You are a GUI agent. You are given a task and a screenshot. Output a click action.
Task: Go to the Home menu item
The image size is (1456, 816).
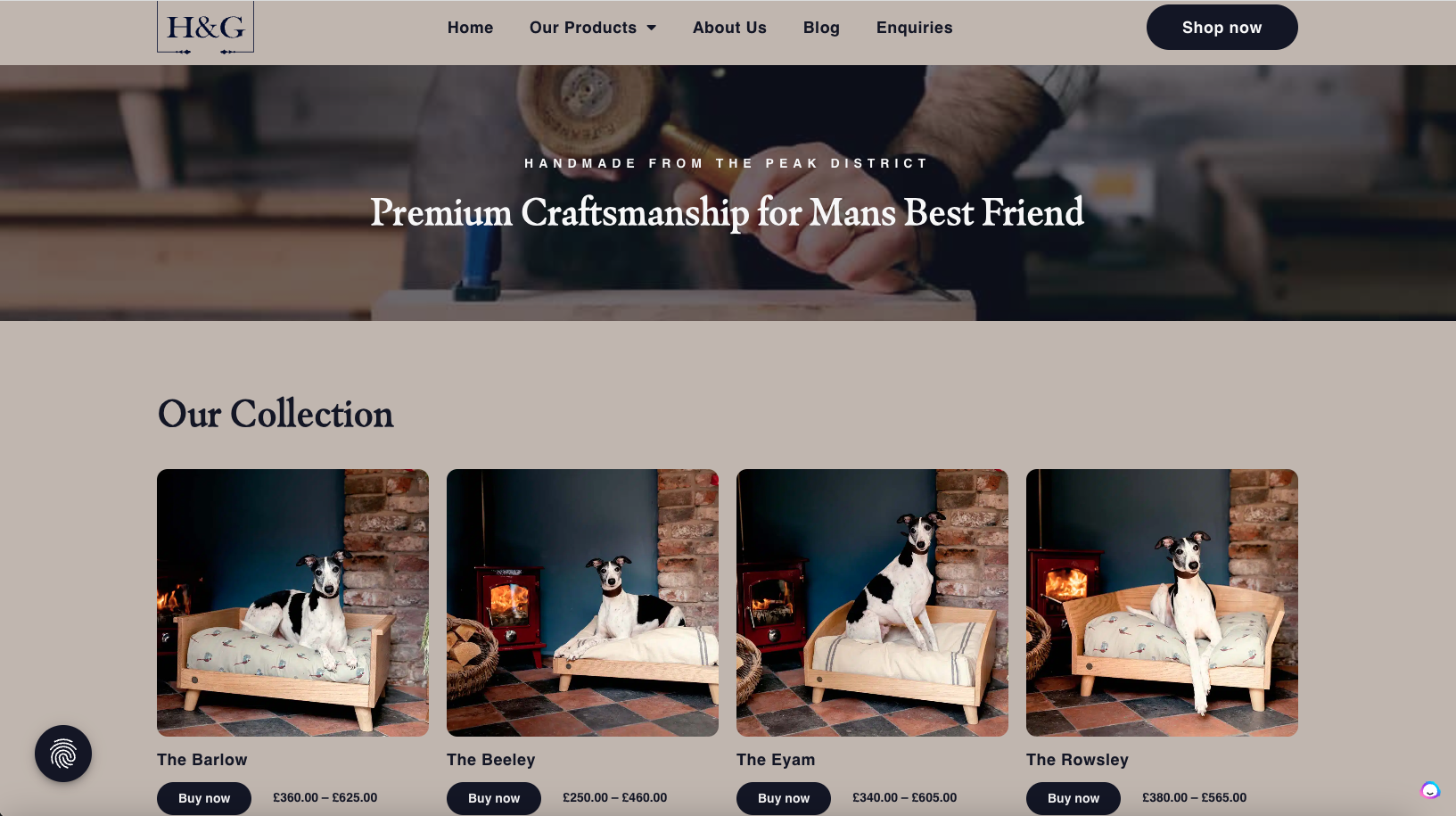click(x=470, y=28)
